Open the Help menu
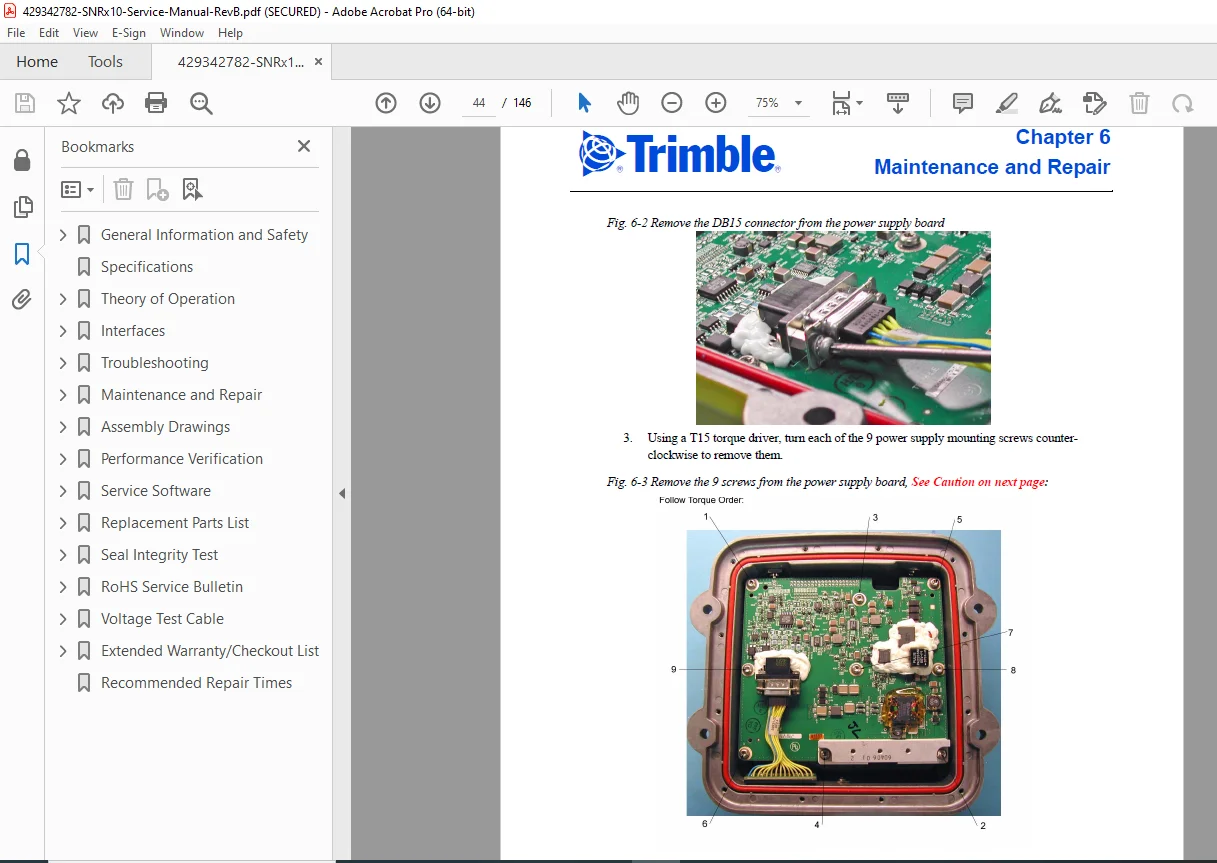The height and width of the screenshot is (863, 1217). click(230, 33)
